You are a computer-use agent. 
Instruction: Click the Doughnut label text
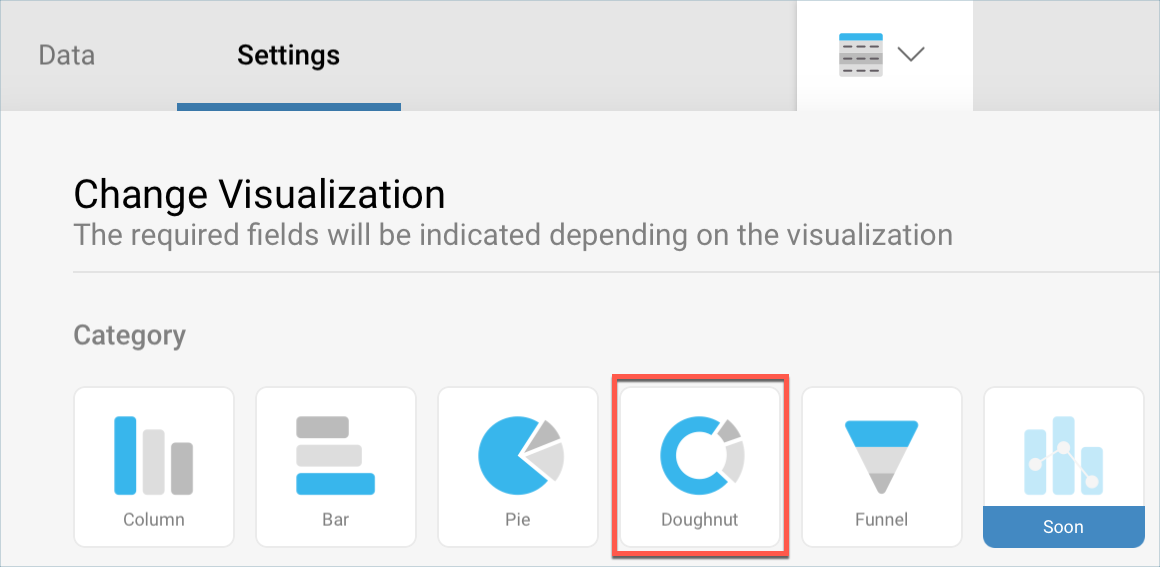pos(700,520)
